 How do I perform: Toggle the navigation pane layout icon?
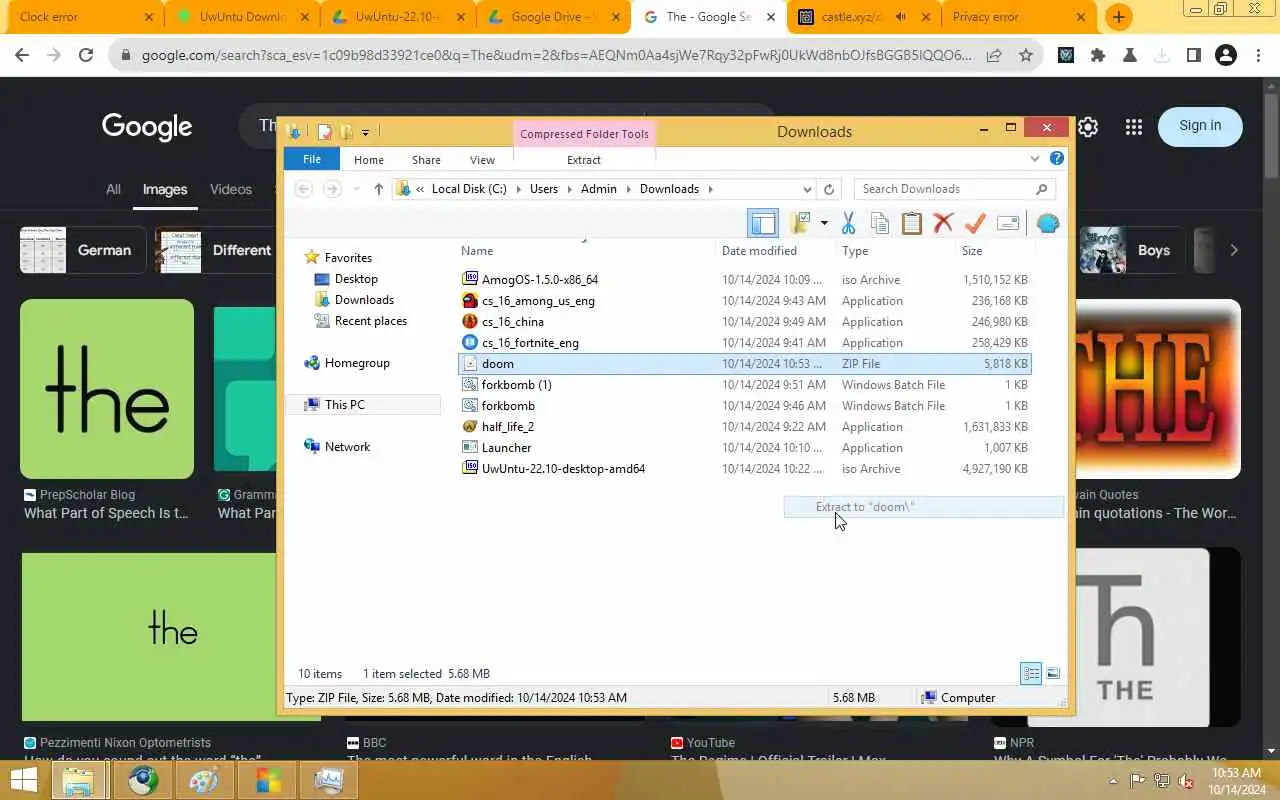(763, 223)
